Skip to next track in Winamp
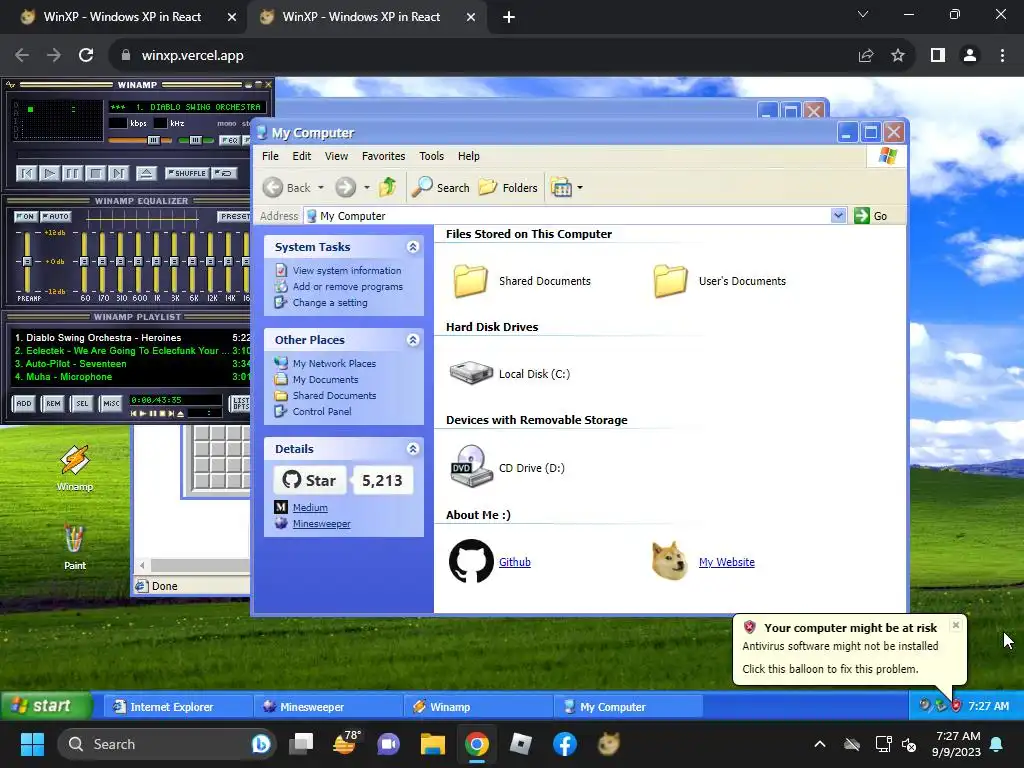The height and width of the screenshot is (768, 1024). pos(118,173)
